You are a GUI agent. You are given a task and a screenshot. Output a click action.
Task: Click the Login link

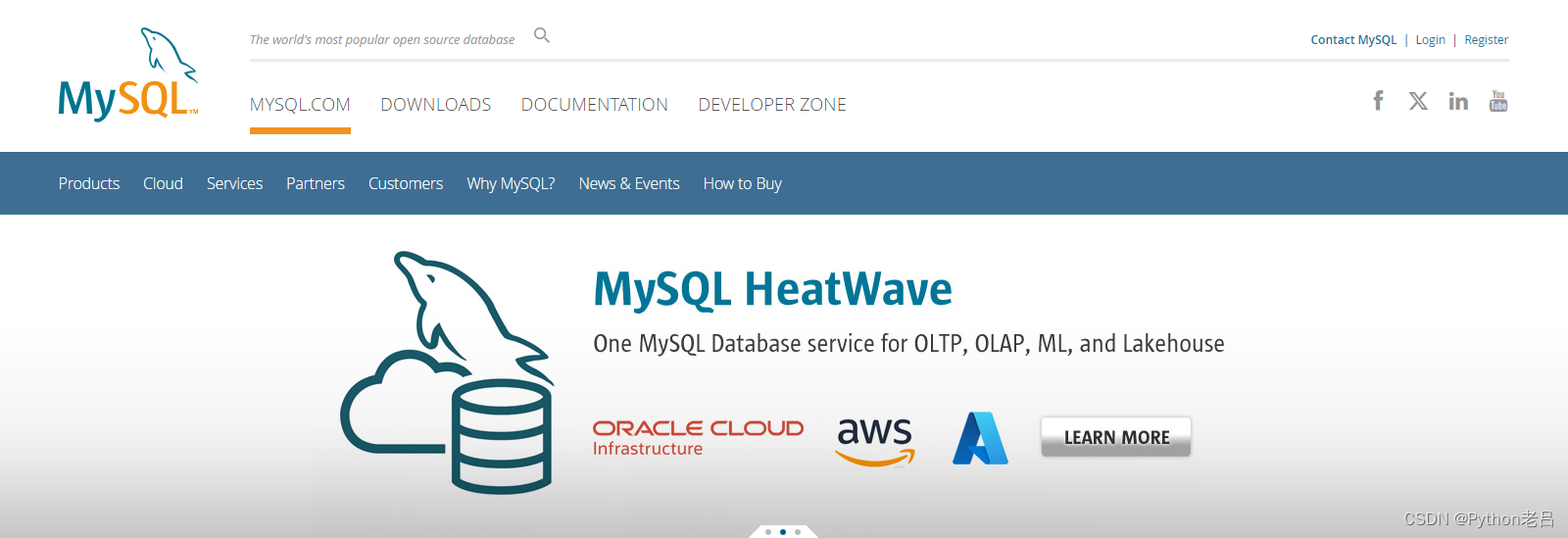1431,40
